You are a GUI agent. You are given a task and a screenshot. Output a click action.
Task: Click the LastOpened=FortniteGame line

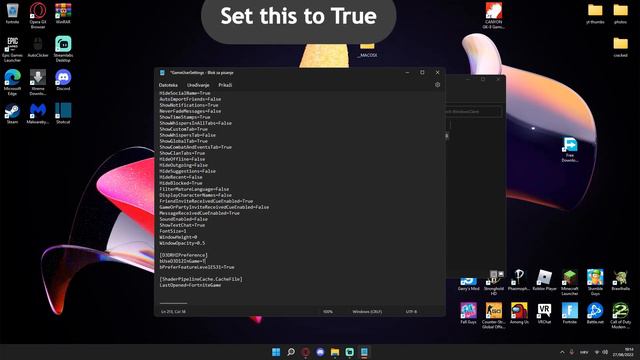click(x=190, y=285)
